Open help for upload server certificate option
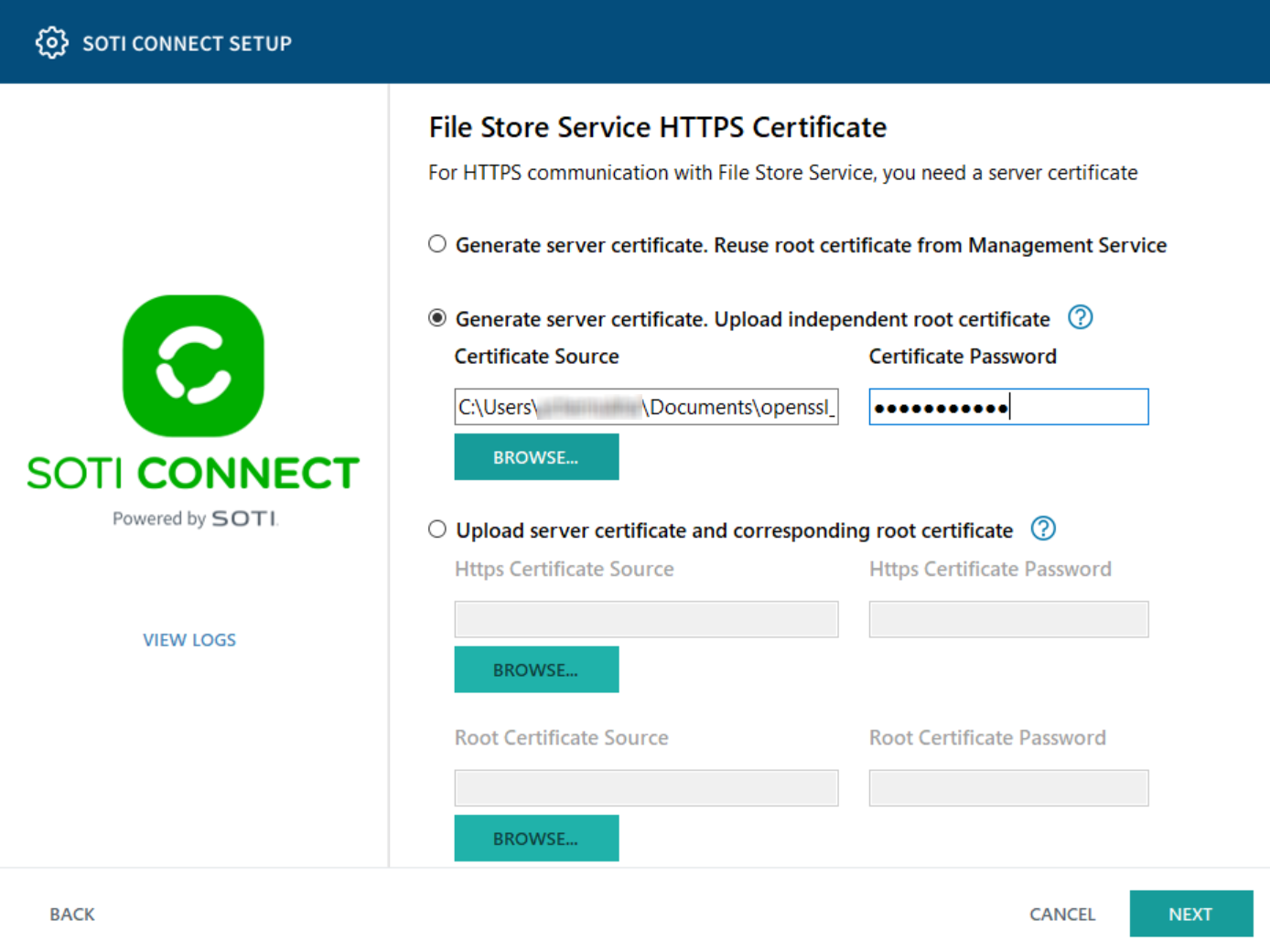Screen dimensions: 1270x952 click(1043, 529)
